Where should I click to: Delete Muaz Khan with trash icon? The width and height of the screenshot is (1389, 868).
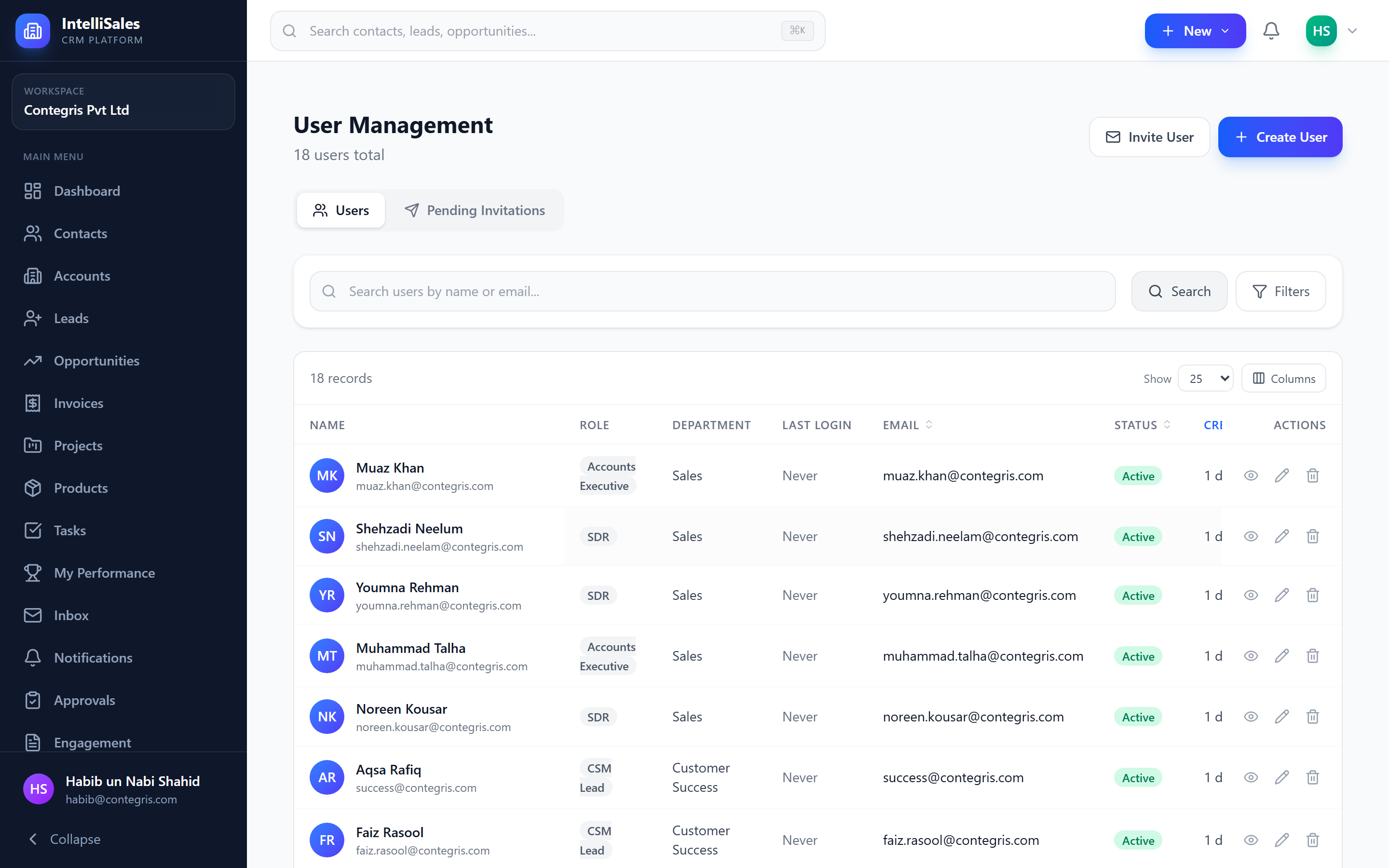click(x=1313, y=475)
